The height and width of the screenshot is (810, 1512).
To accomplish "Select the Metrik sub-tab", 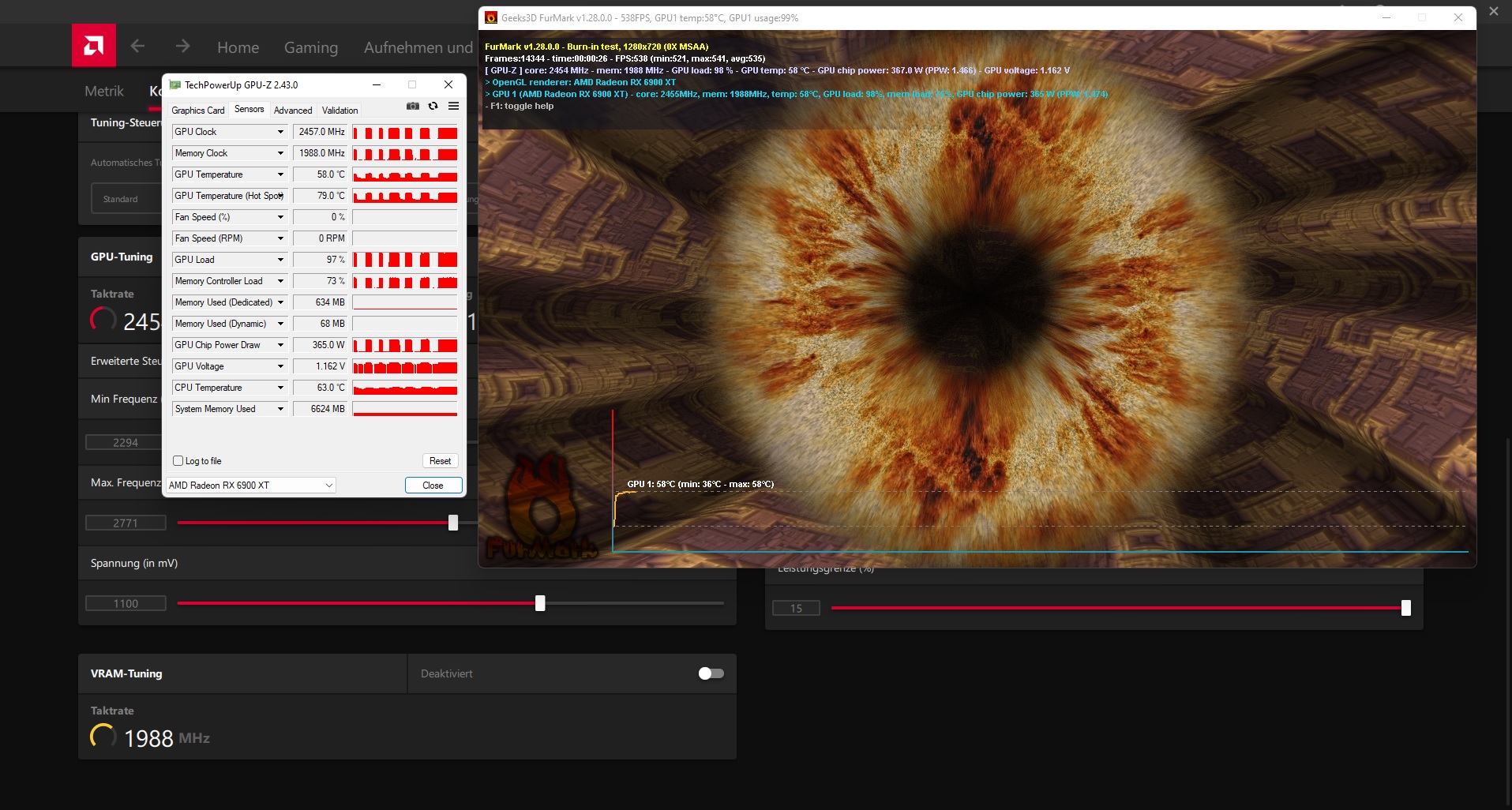I will click(x=104, y=91).
